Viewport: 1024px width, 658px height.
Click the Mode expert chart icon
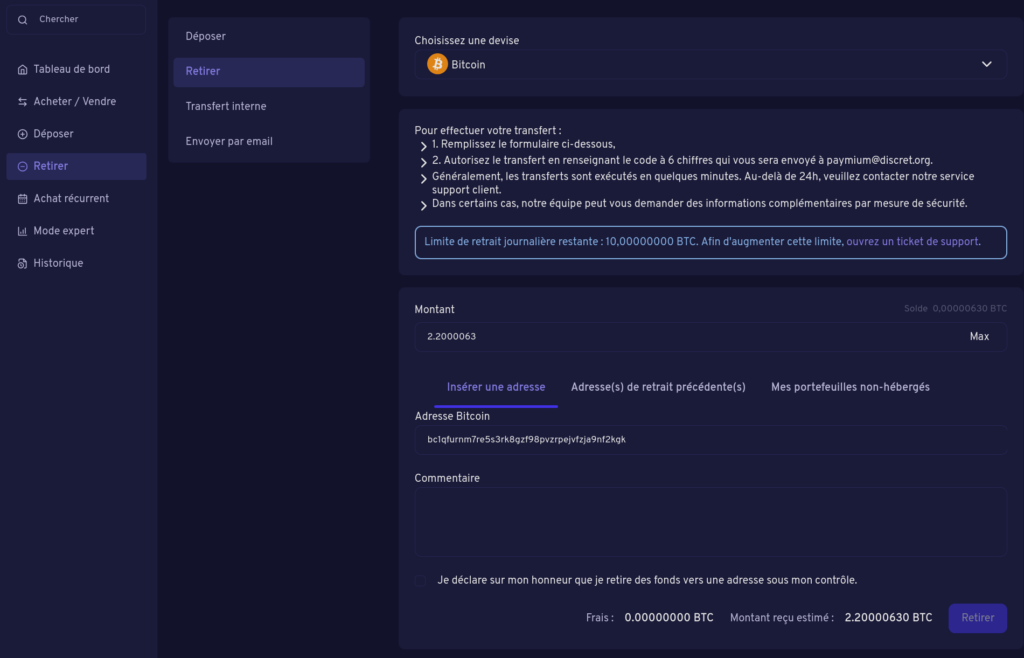click(23, 231)
